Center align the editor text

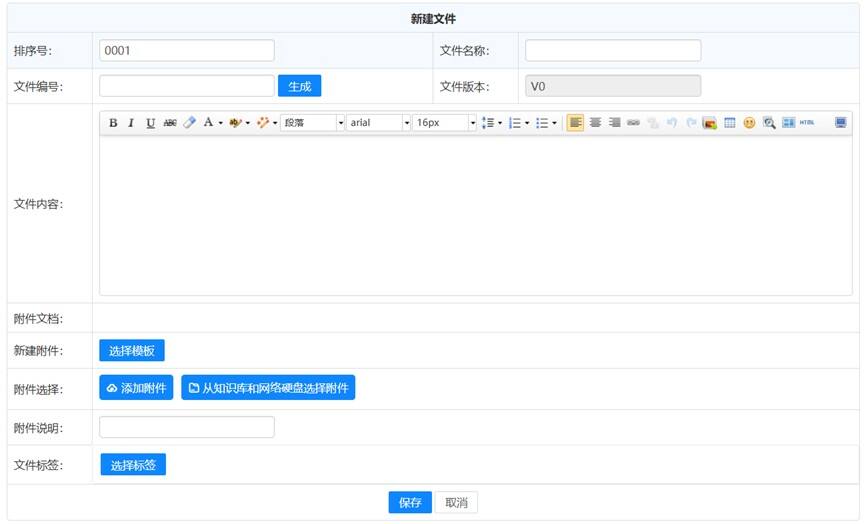click(x=595, y=122)
